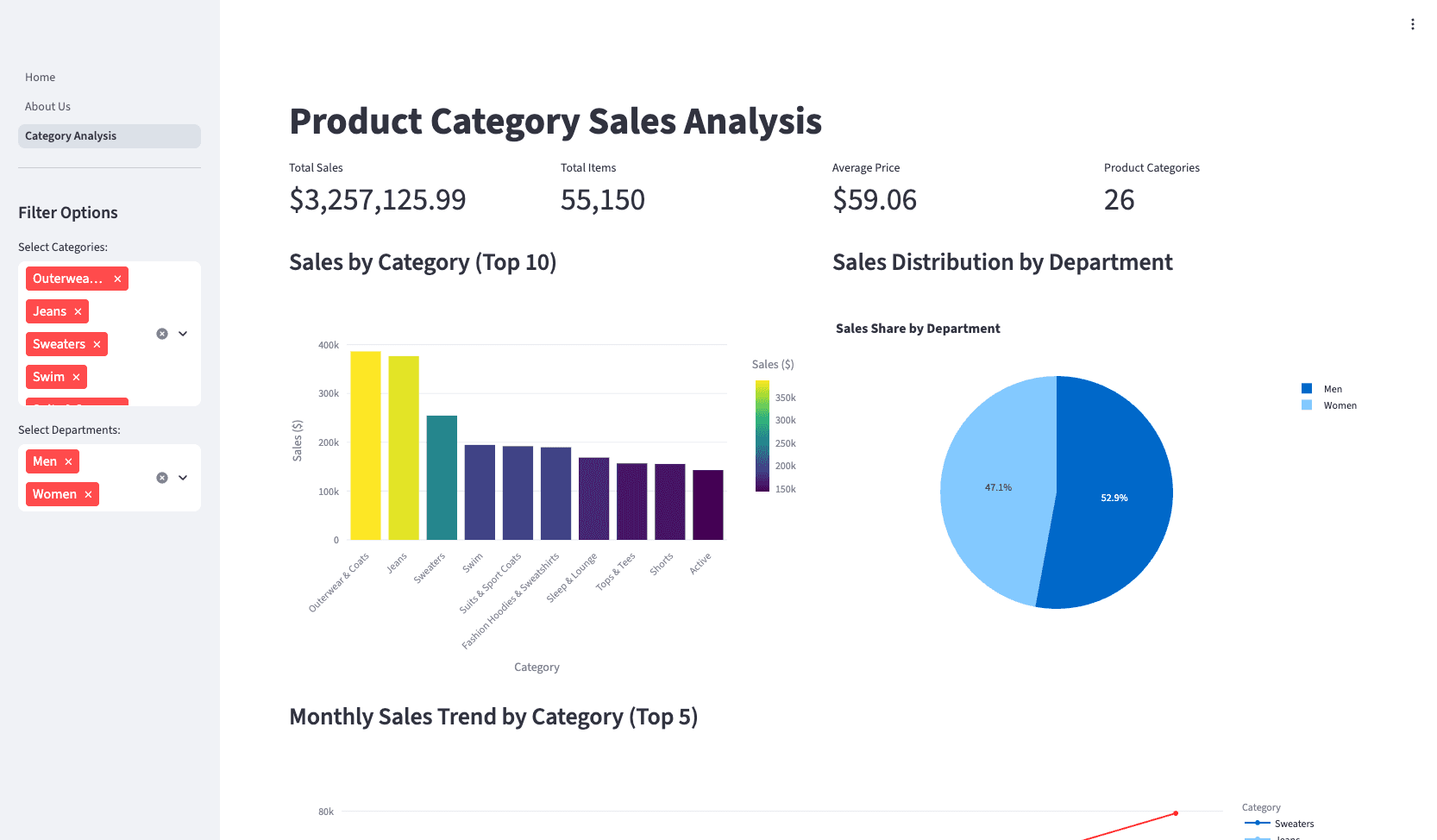Expand the Select Categories dropdown
This screenshot has width=1437, height=840.
click(x=182, y=333)
